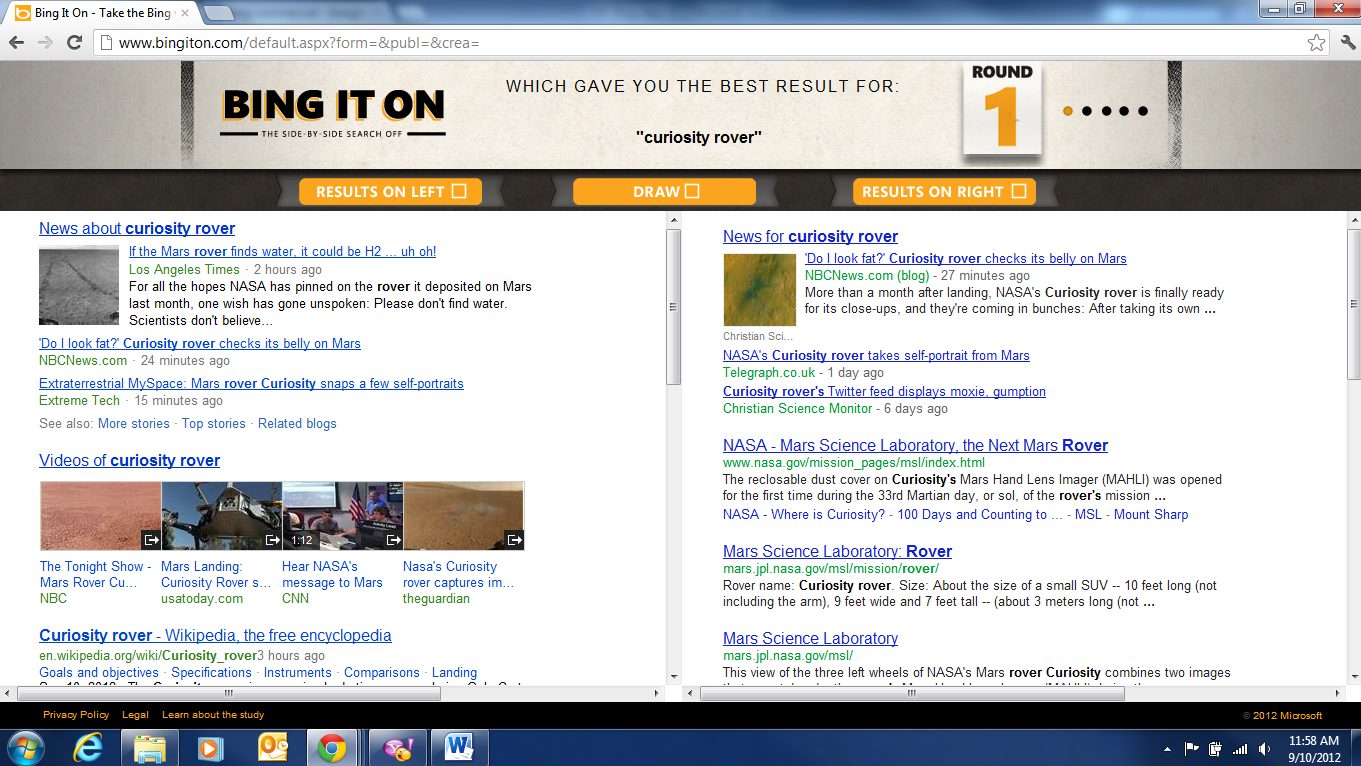Open Telegraph self-portrait article link
Screen dimensions: 1361x766
[x=876, y=355]
